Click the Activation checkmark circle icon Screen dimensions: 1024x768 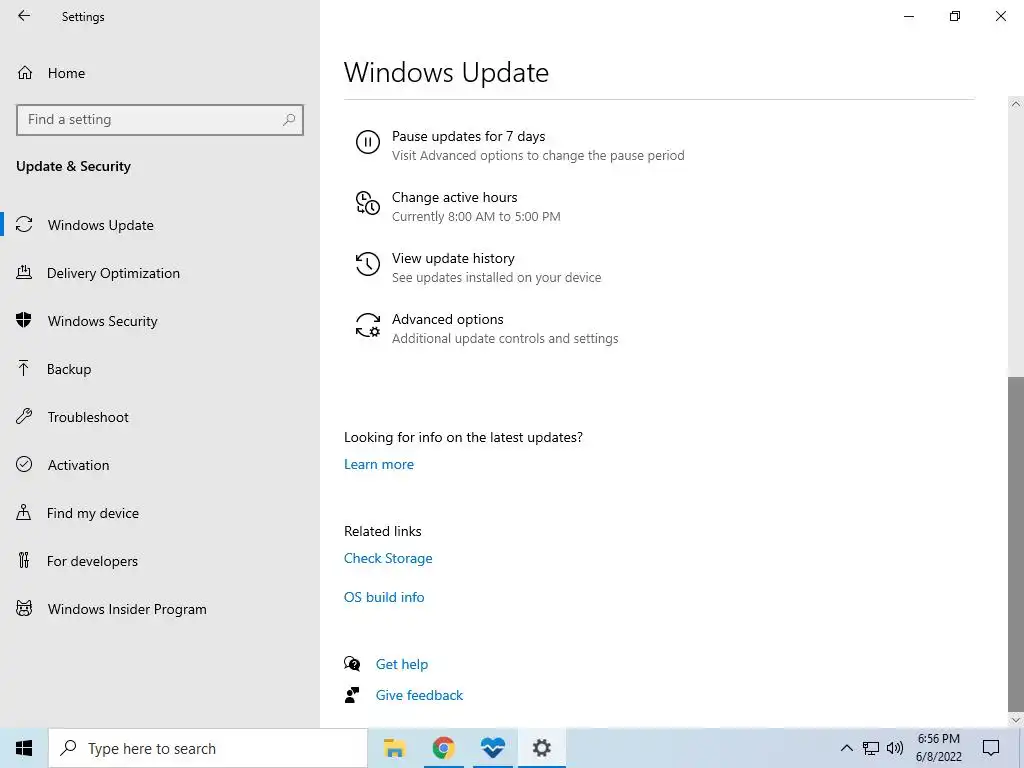click(24, 464)
